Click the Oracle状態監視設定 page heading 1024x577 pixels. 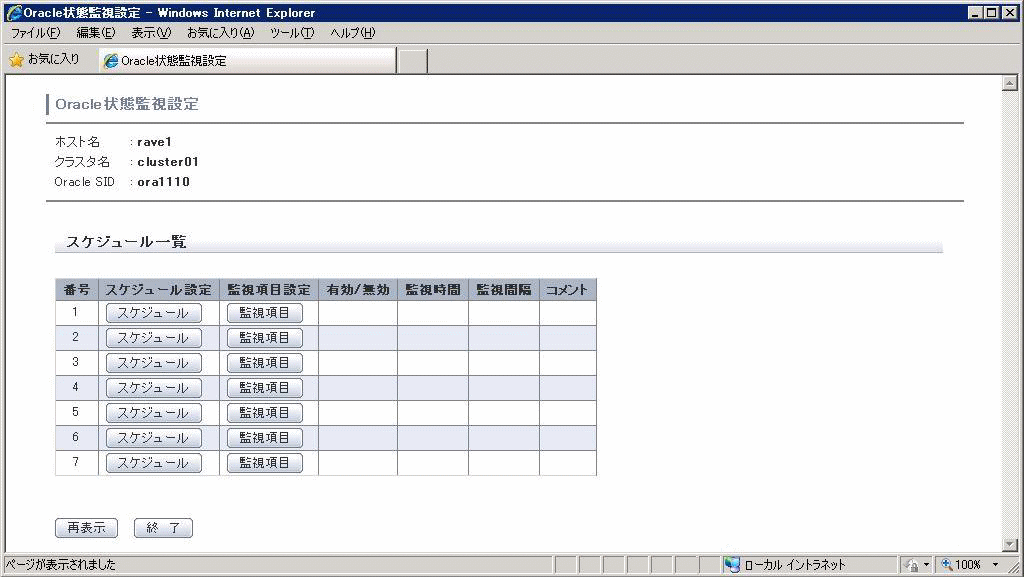[x=127, y=104]
